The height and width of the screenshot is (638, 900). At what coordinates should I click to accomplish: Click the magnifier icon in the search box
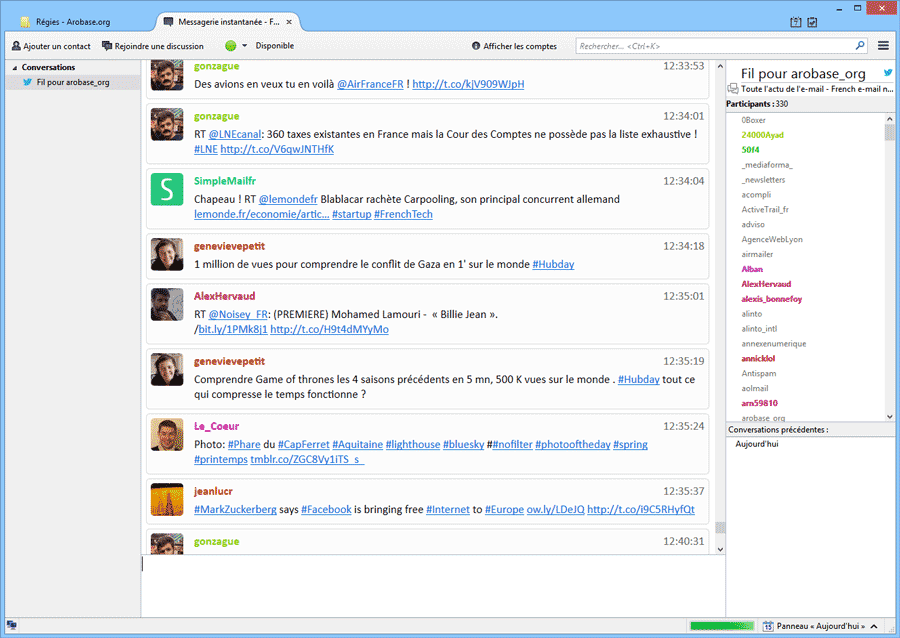pyautogui.click(x=860, y=45)
